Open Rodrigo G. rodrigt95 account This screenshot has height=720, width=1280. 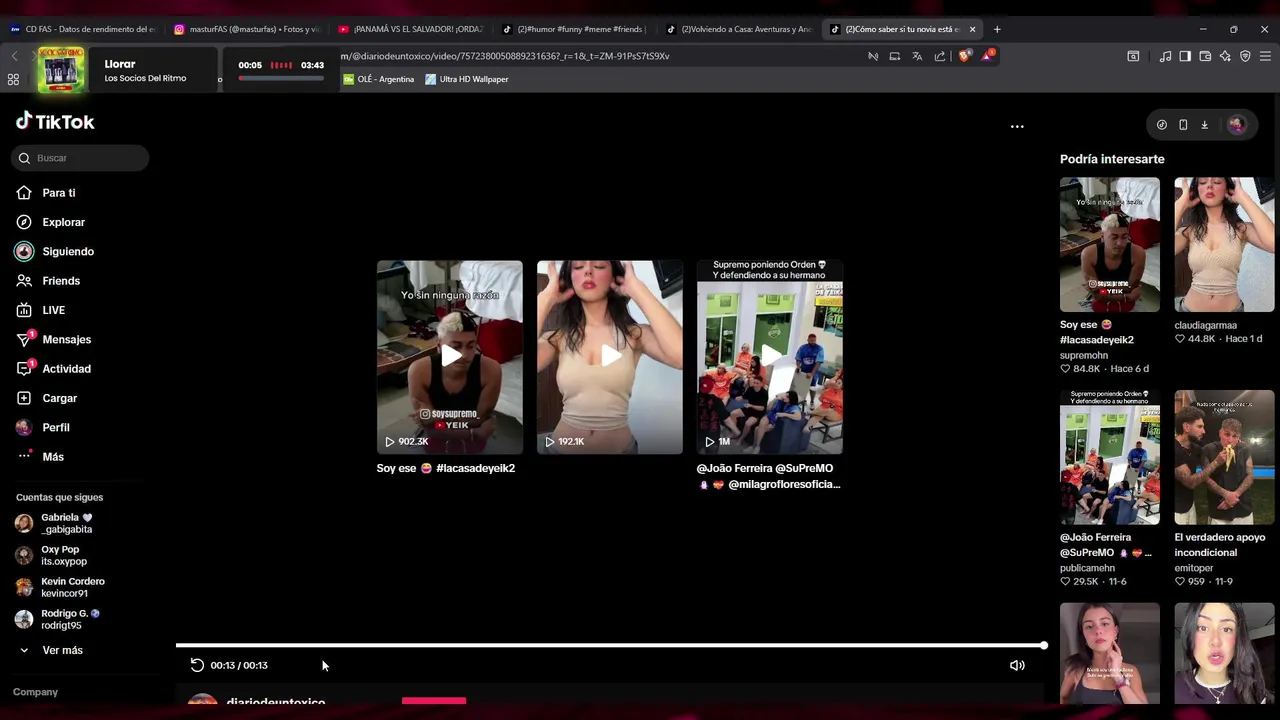tap(70, 619)
